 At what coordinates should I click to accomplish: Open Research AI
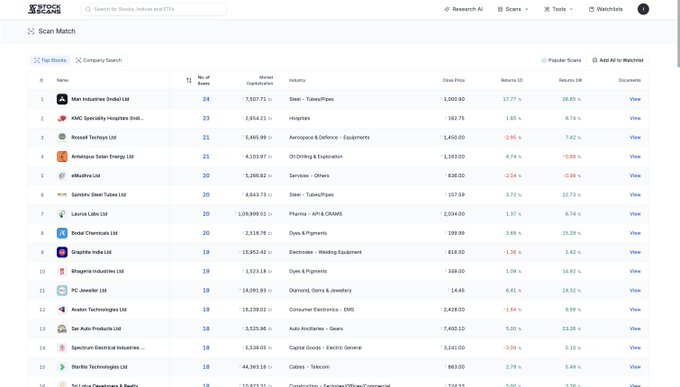point(464,9)
